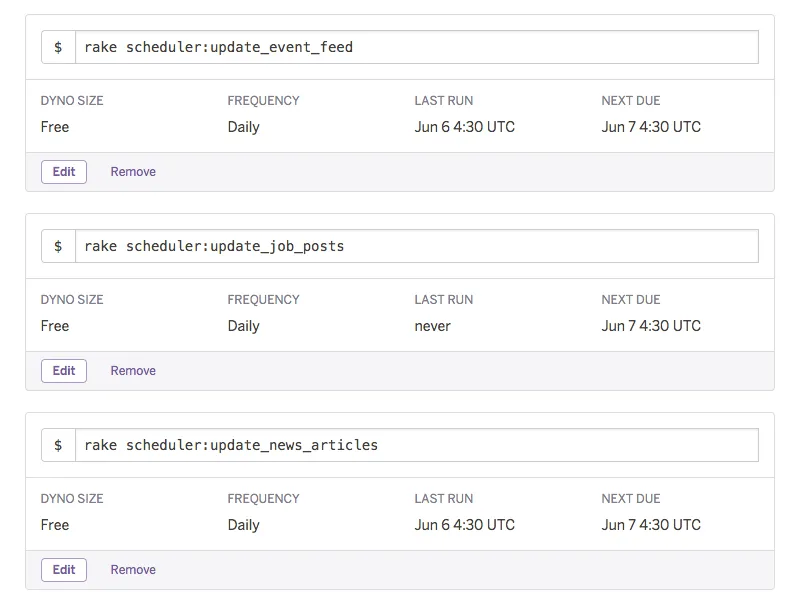Screen dimensions: 797x603
Task: Click the Last Run date of update_event_feed
Action: (x=465, y=127)
